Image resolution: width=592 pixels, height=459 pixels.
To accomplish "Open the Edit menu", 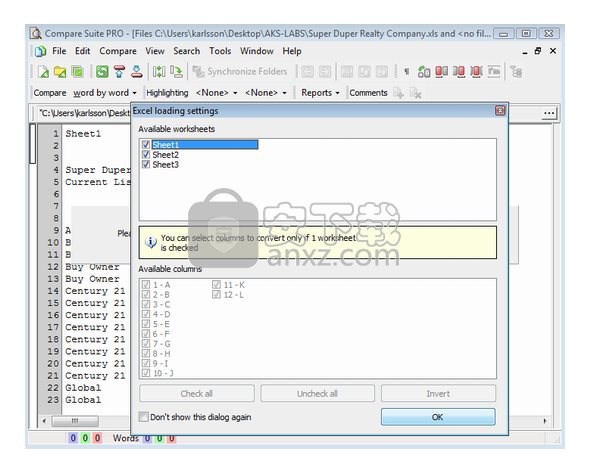I will (x=82, y=51).
